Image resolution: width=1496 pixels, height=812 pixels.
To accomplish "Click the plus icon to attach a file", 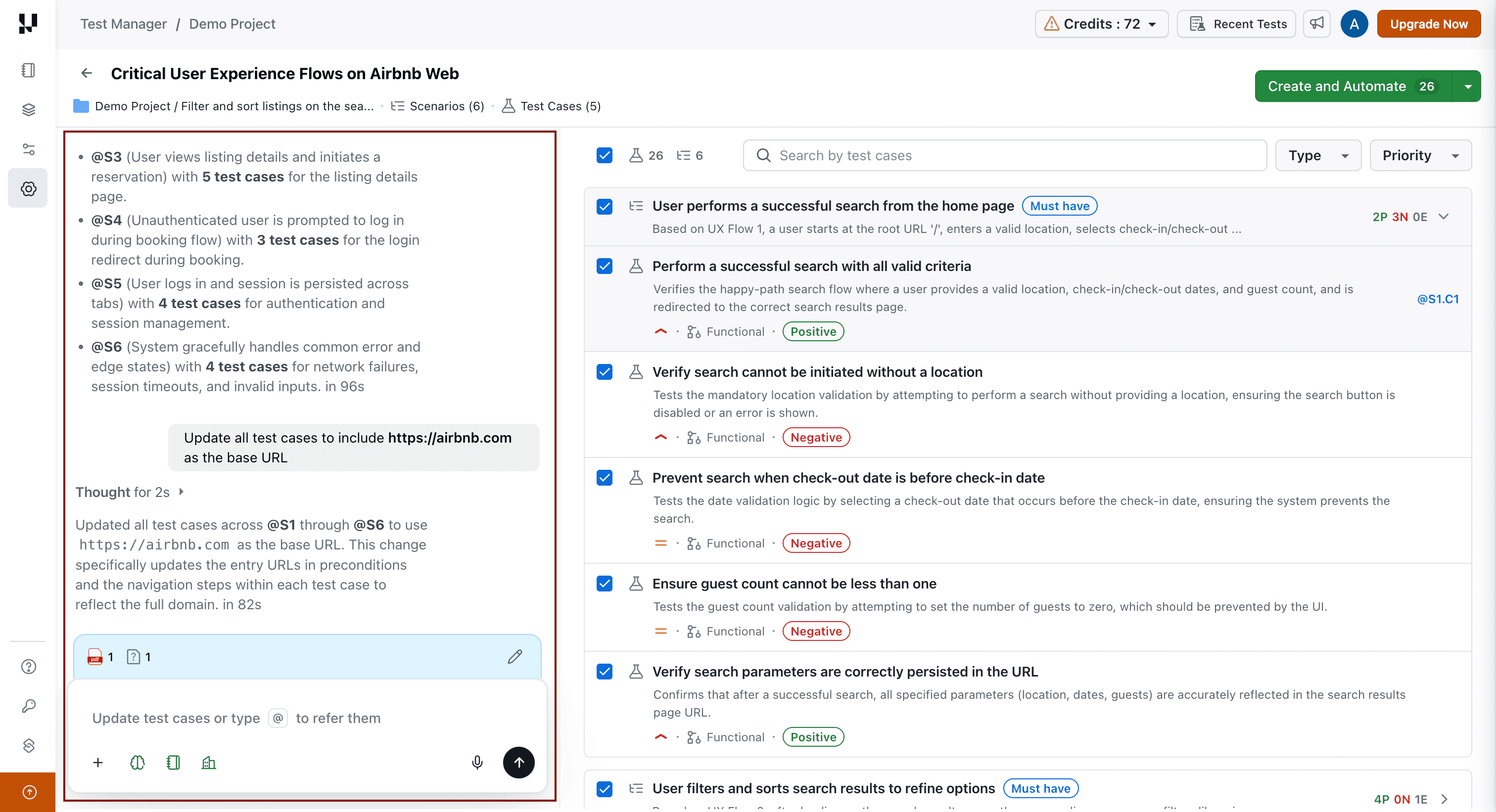I will 97,763.
